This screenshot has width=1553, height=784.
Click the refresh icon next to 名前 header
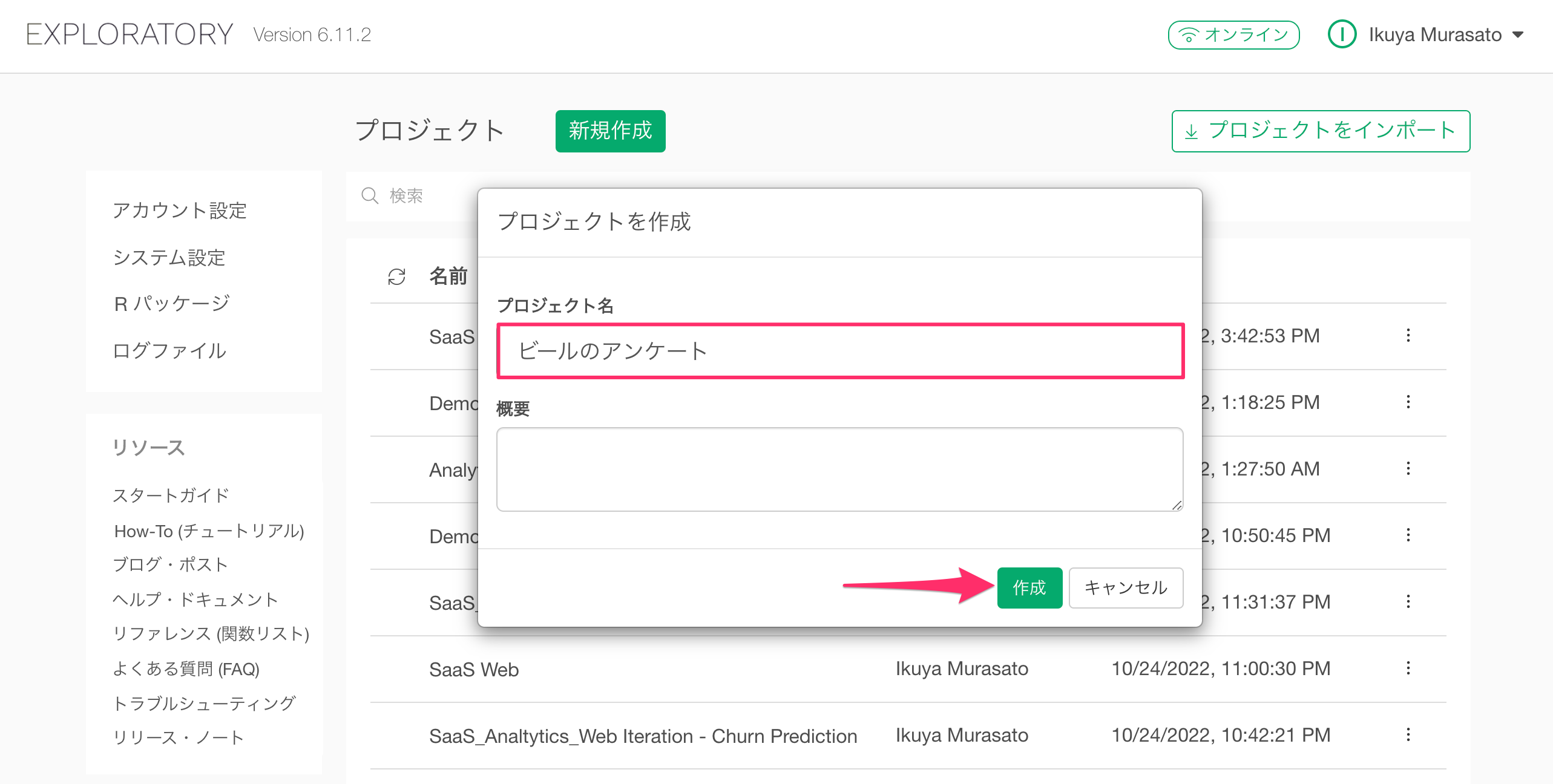396,276
